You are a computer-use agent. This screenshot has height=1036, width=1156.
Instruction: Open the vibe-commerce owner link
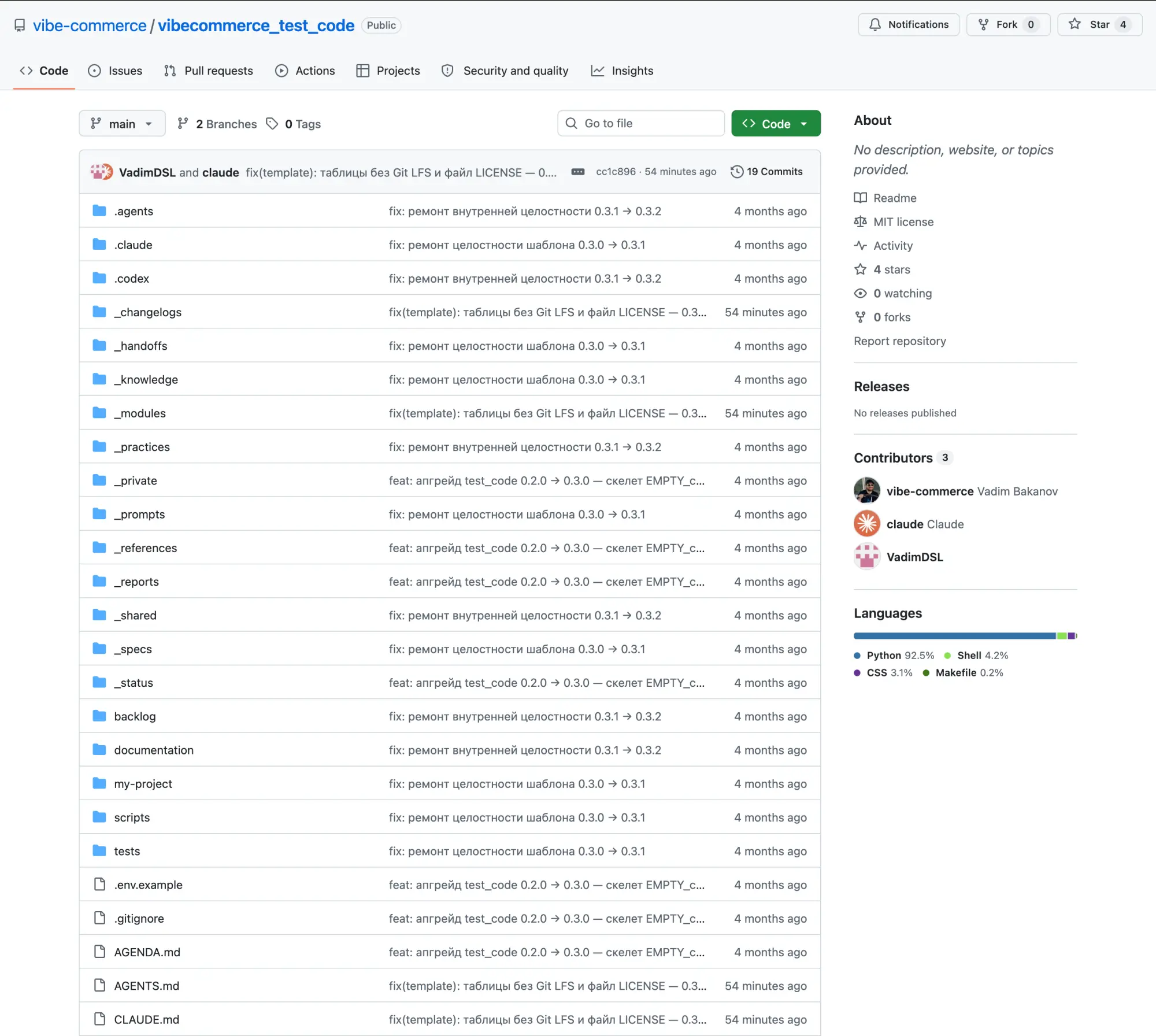pos(90,25)
